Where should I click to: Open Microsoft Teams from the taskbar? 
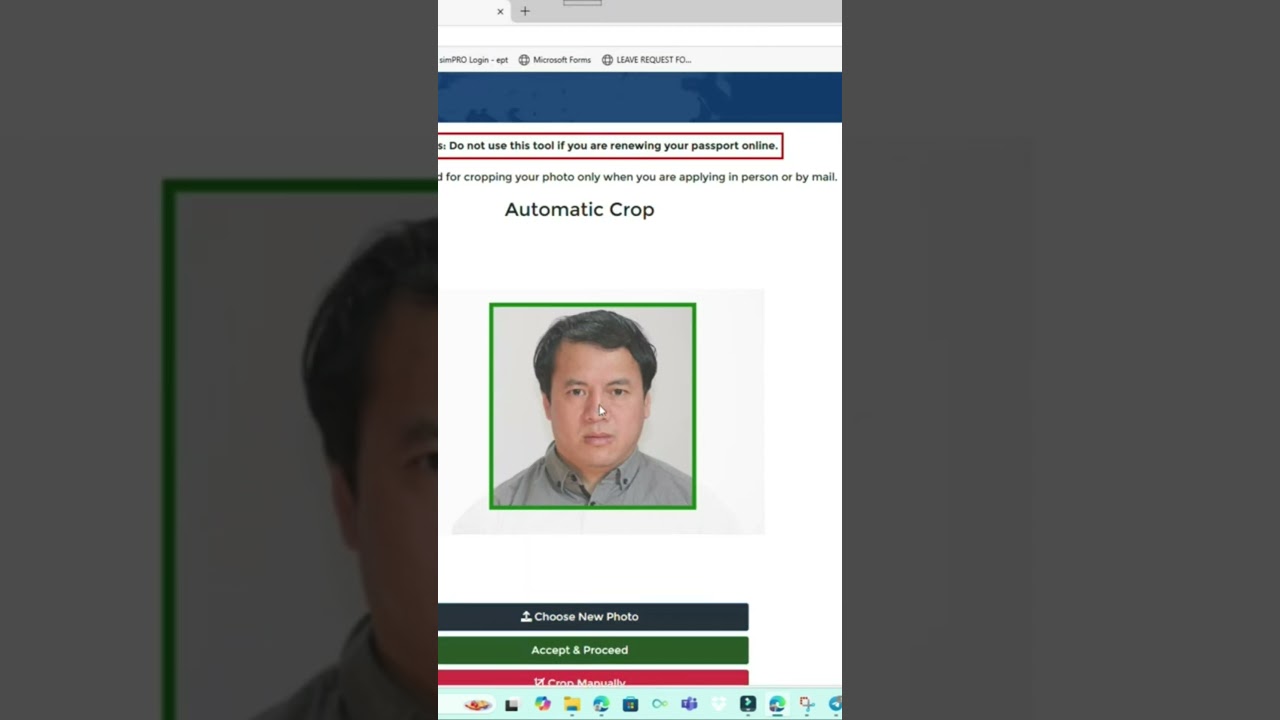click(x=689, y=704)
